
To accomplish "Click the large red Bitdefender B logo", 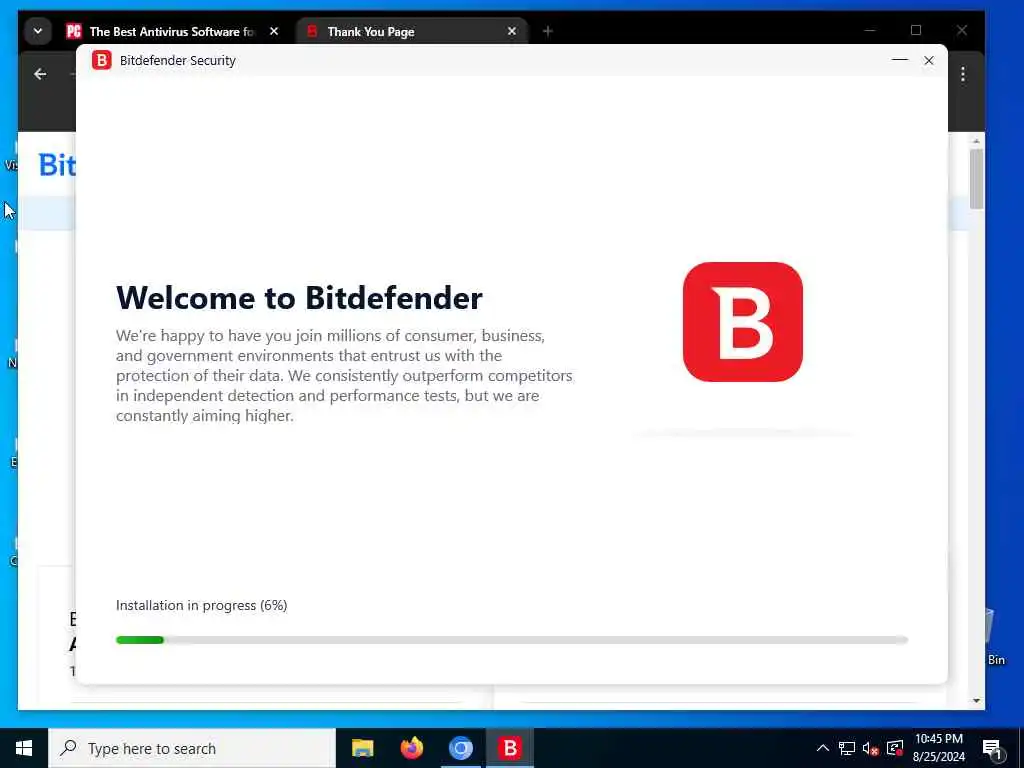I will click(x=743, y=322).
